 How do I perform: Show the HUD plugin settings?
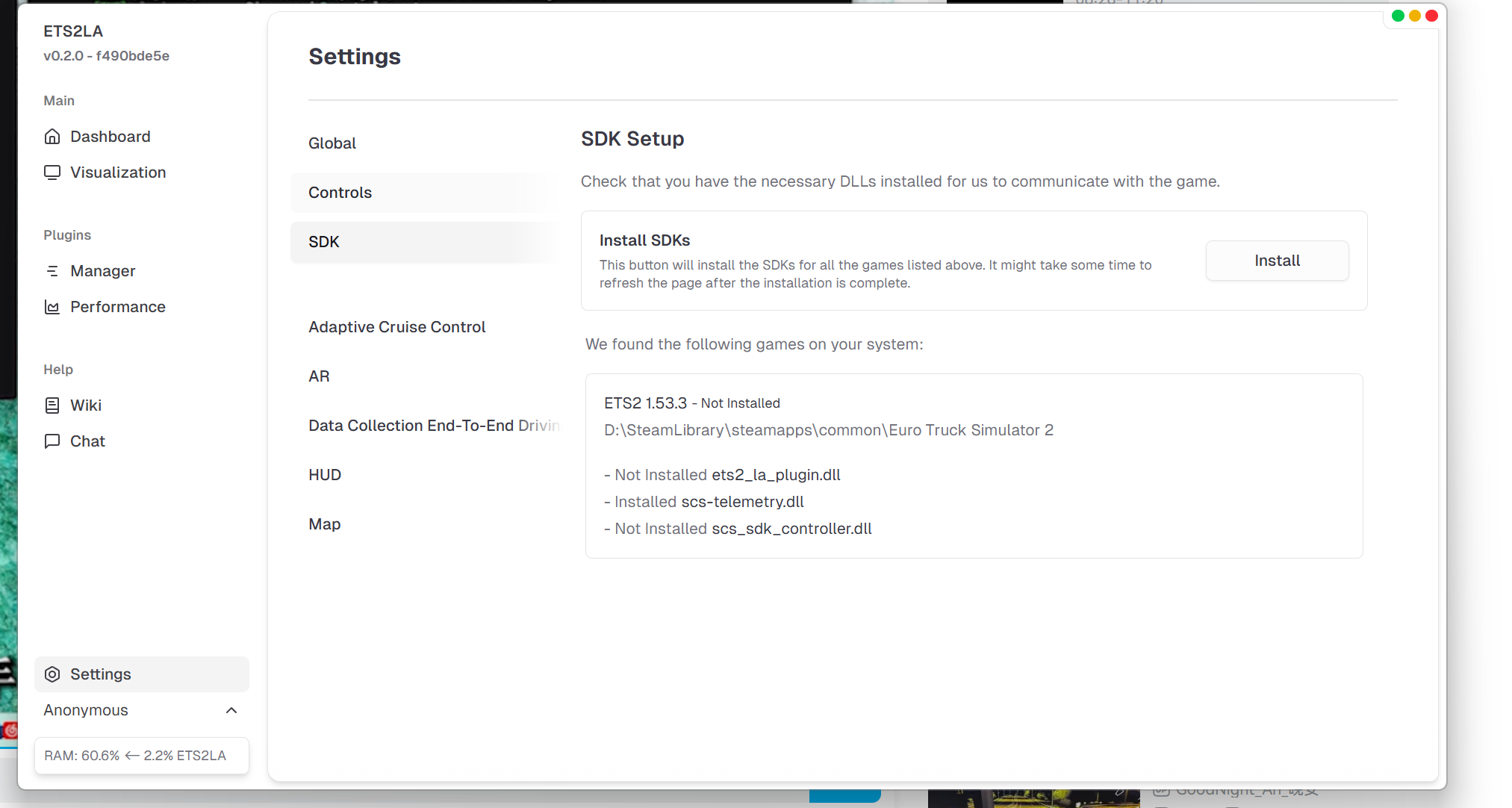pos(325,475)
